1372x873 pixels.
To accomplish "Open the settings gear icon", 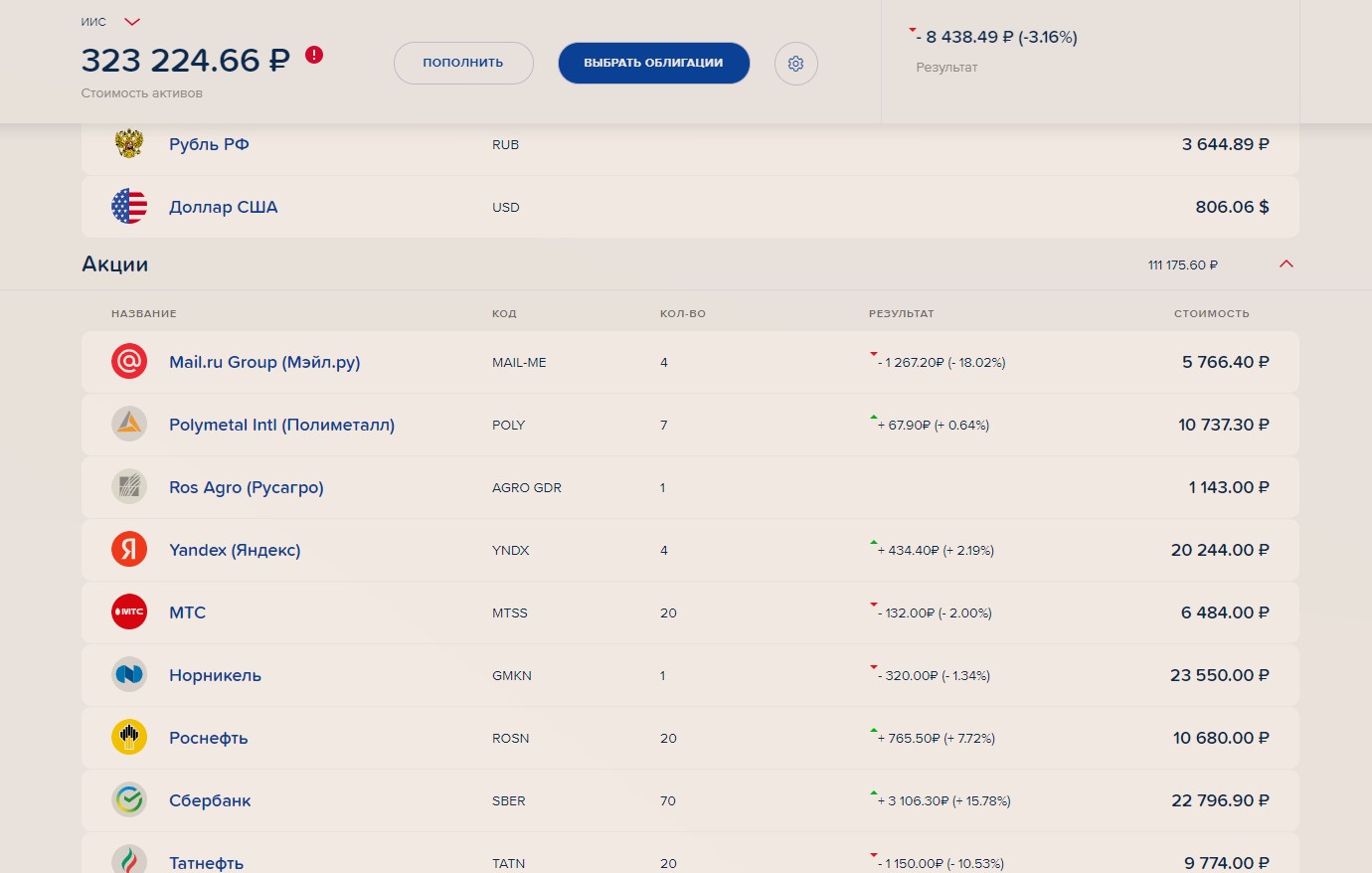I will [795, 64].
